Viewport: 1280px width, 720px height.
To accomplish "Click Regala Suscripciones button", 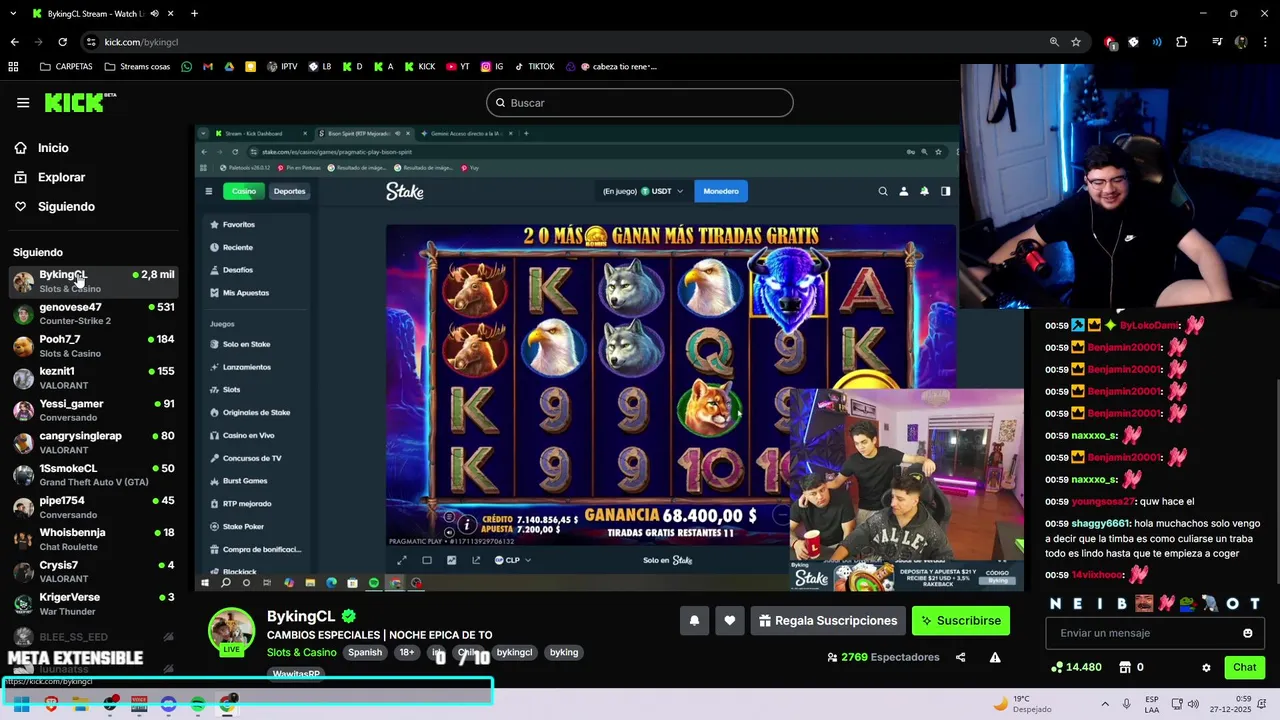I will (x=828, y=621).
